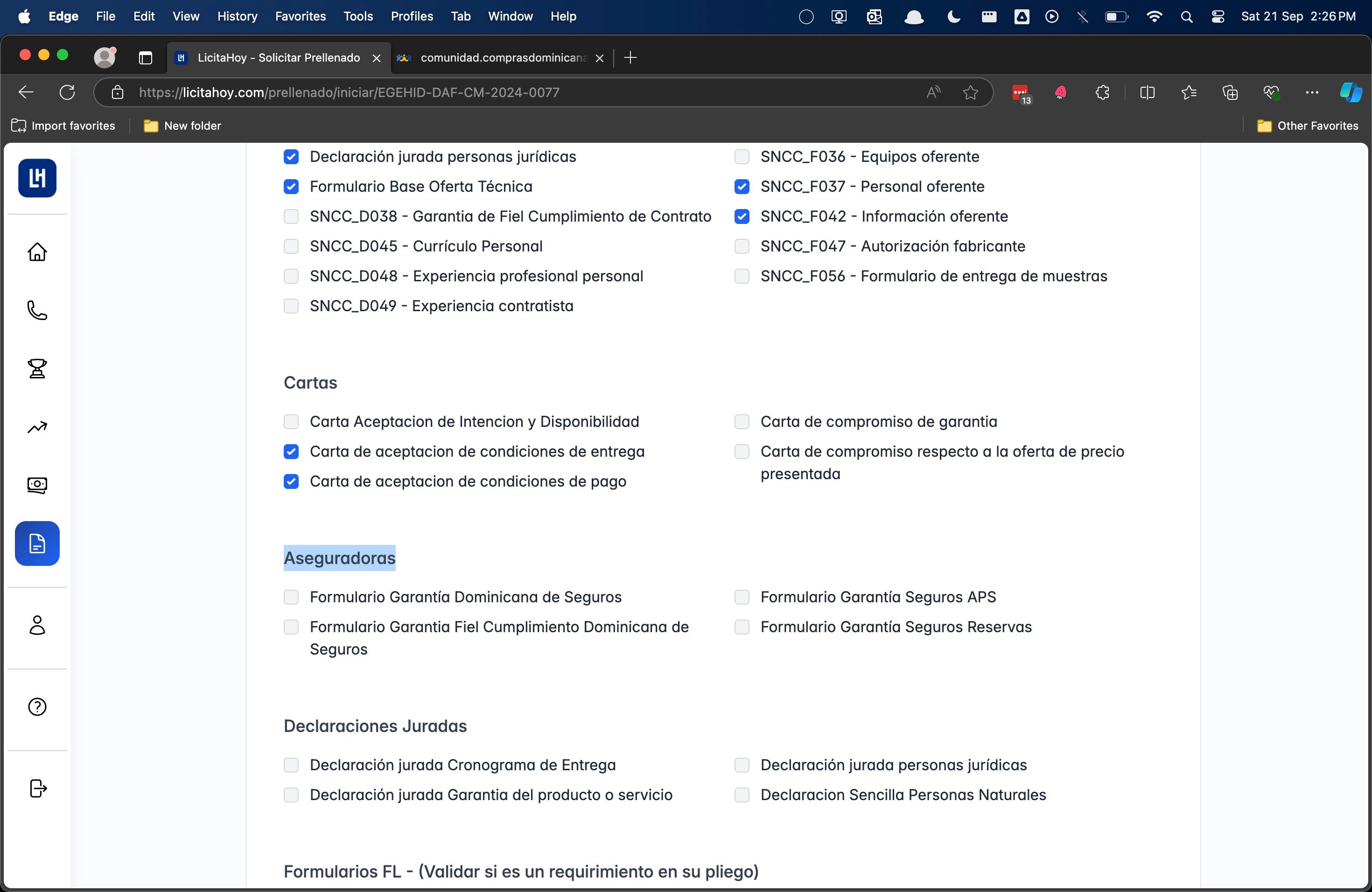The width and height of the screenshot is (1372, 892).
Task: Enable Declaración jurada Cronograma de Entrega
Action: [291, 765]
